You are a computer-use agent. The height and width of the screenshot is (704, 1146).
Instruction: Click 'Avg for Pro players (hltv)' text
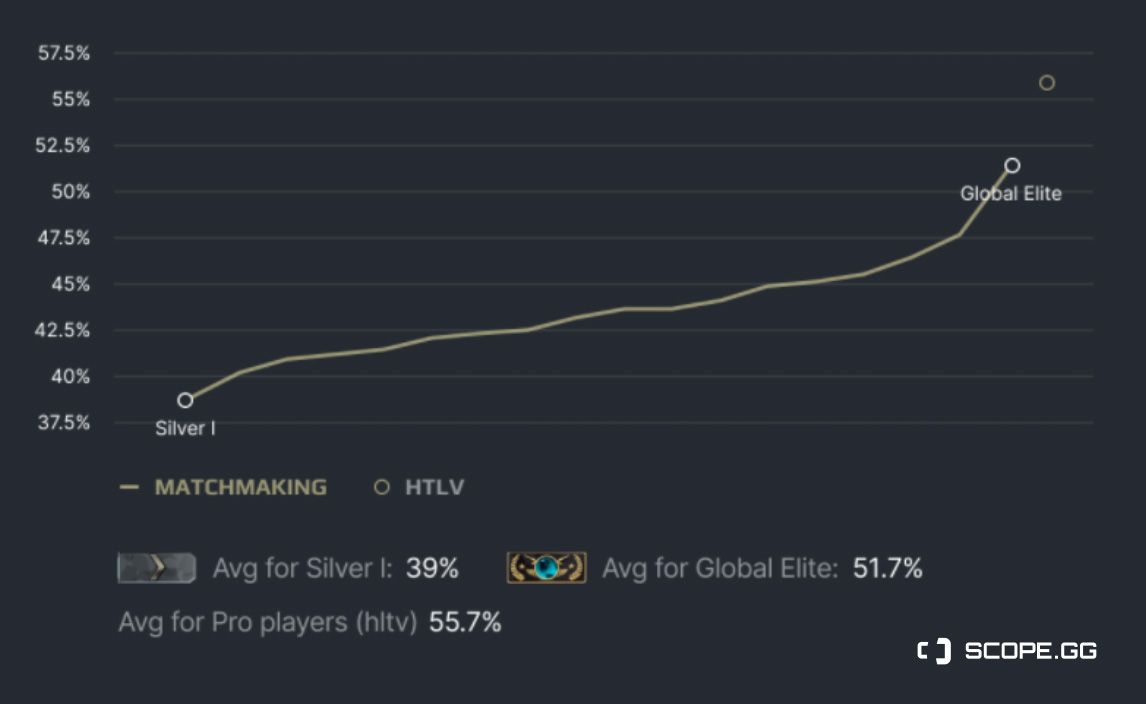267,623
